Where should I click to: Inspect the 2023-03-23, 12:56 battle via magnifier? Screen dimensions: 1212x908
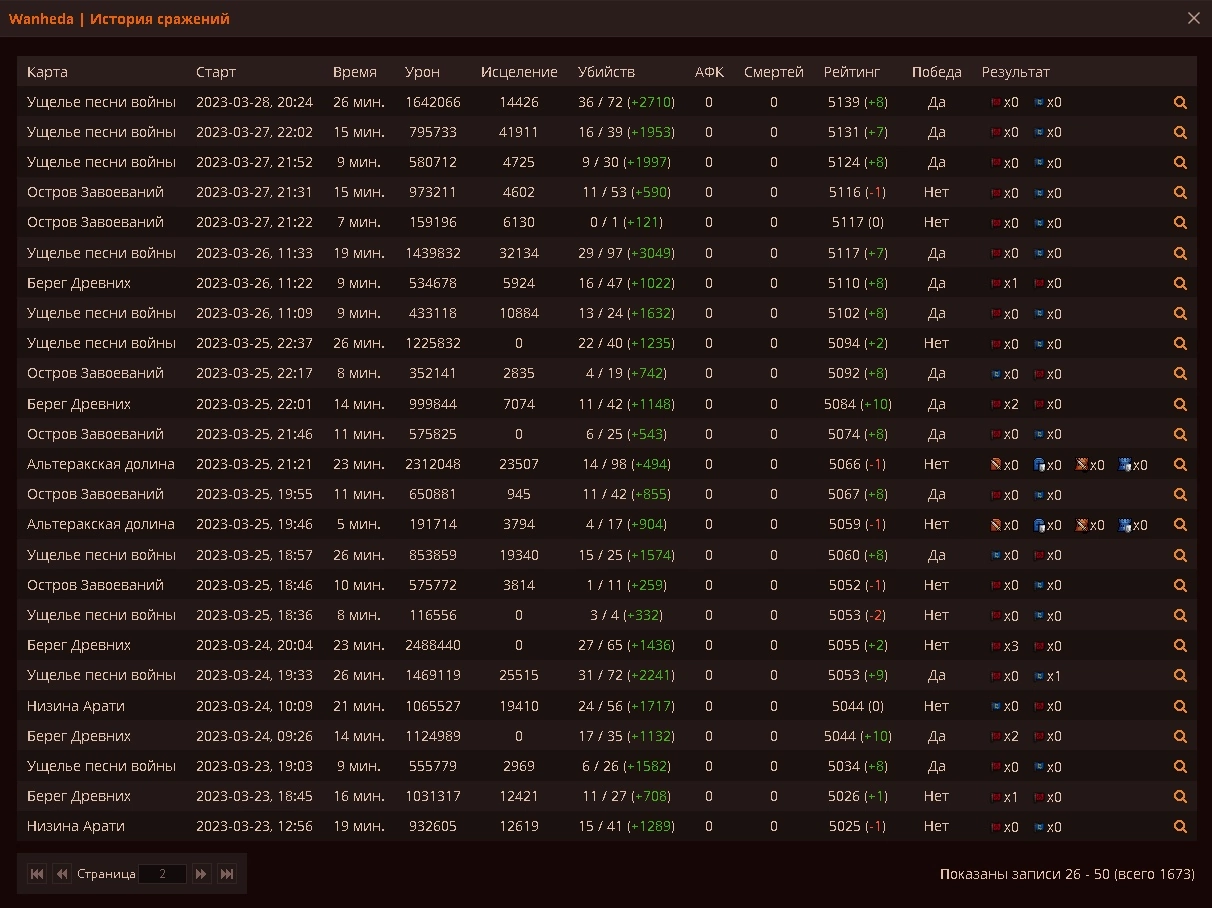1180,827
